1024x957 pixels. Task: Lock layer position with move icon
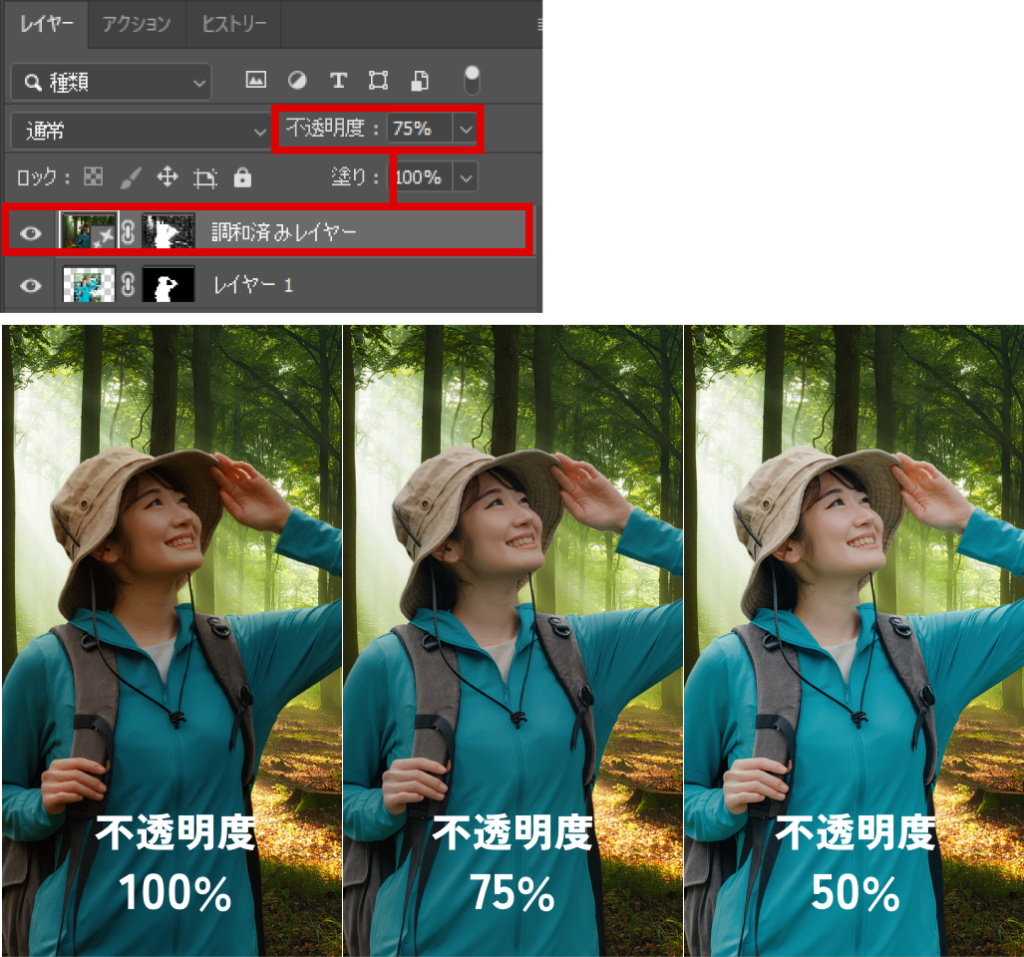[x=167, y=178]
